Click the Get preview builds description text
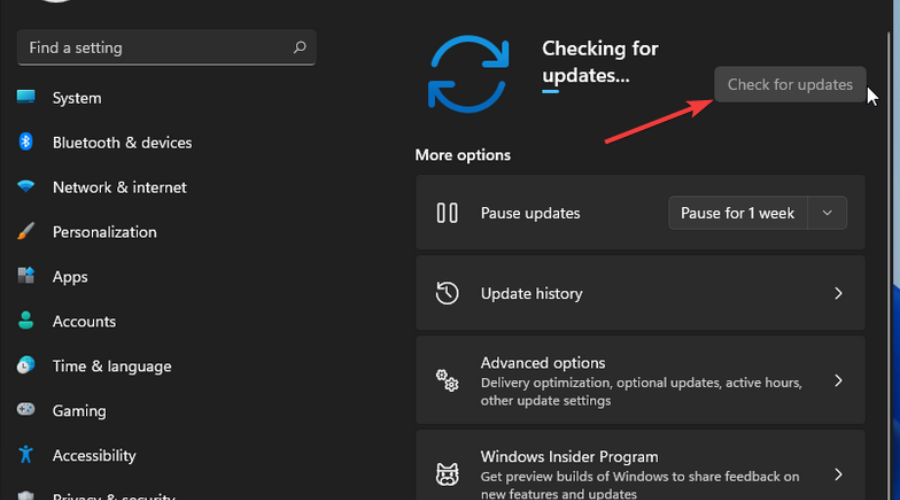This screenshot has height=500, width=900. pyautogui.click(x=640, y=485)
